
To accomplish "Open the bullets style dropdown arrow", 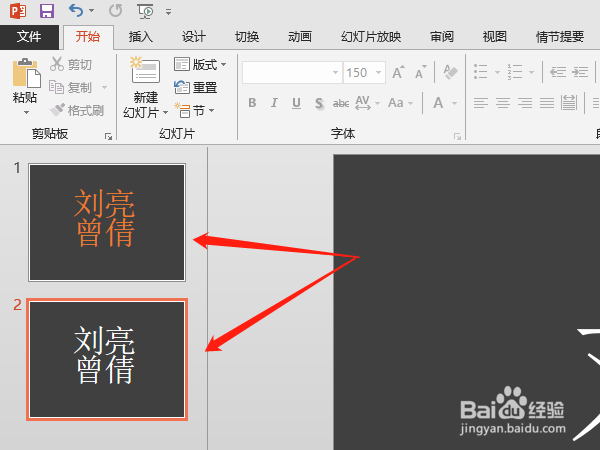I will (497, 72).
